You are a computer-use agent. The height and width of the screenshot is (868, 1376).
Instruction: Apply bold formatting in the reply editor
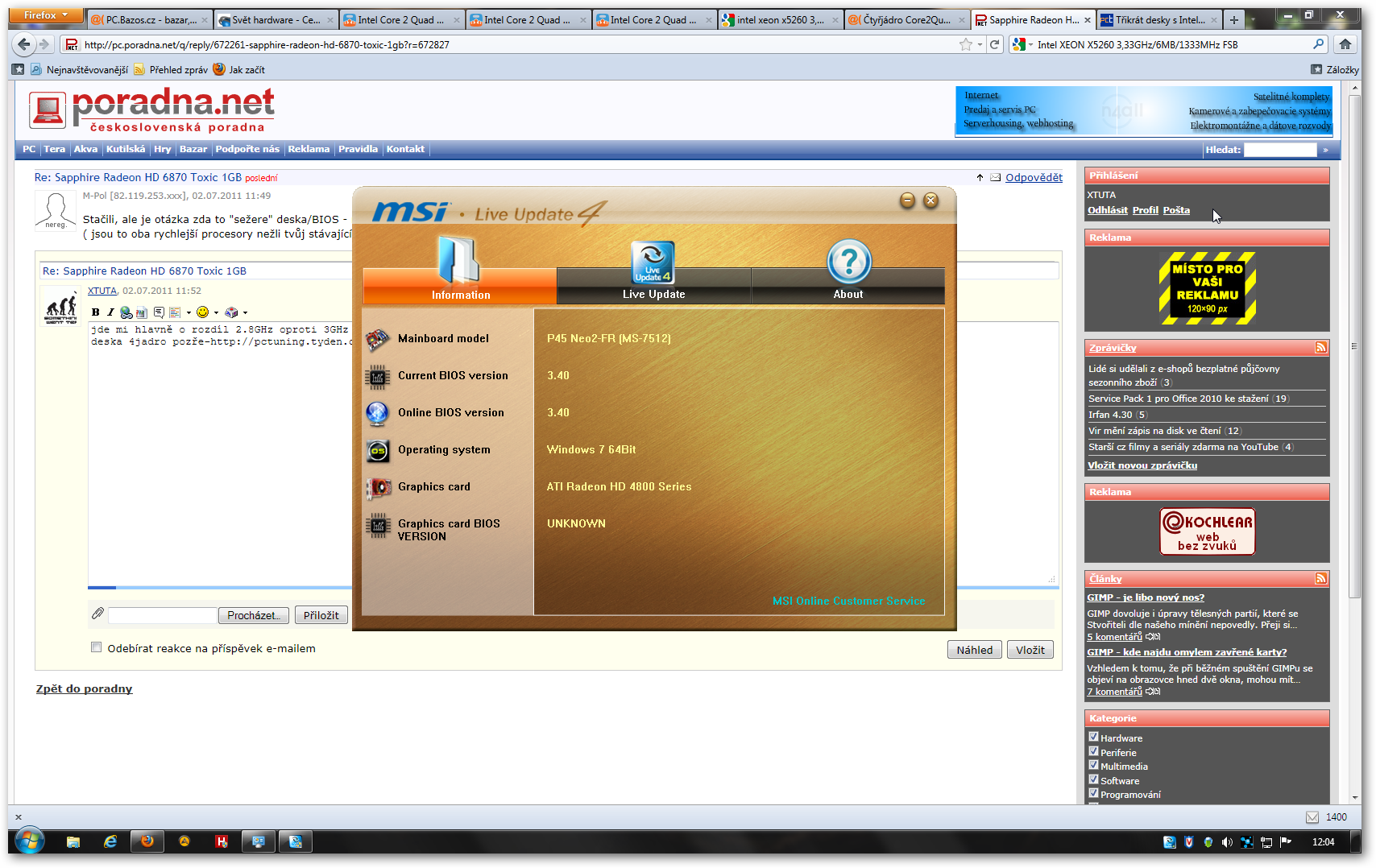[96, 312]
